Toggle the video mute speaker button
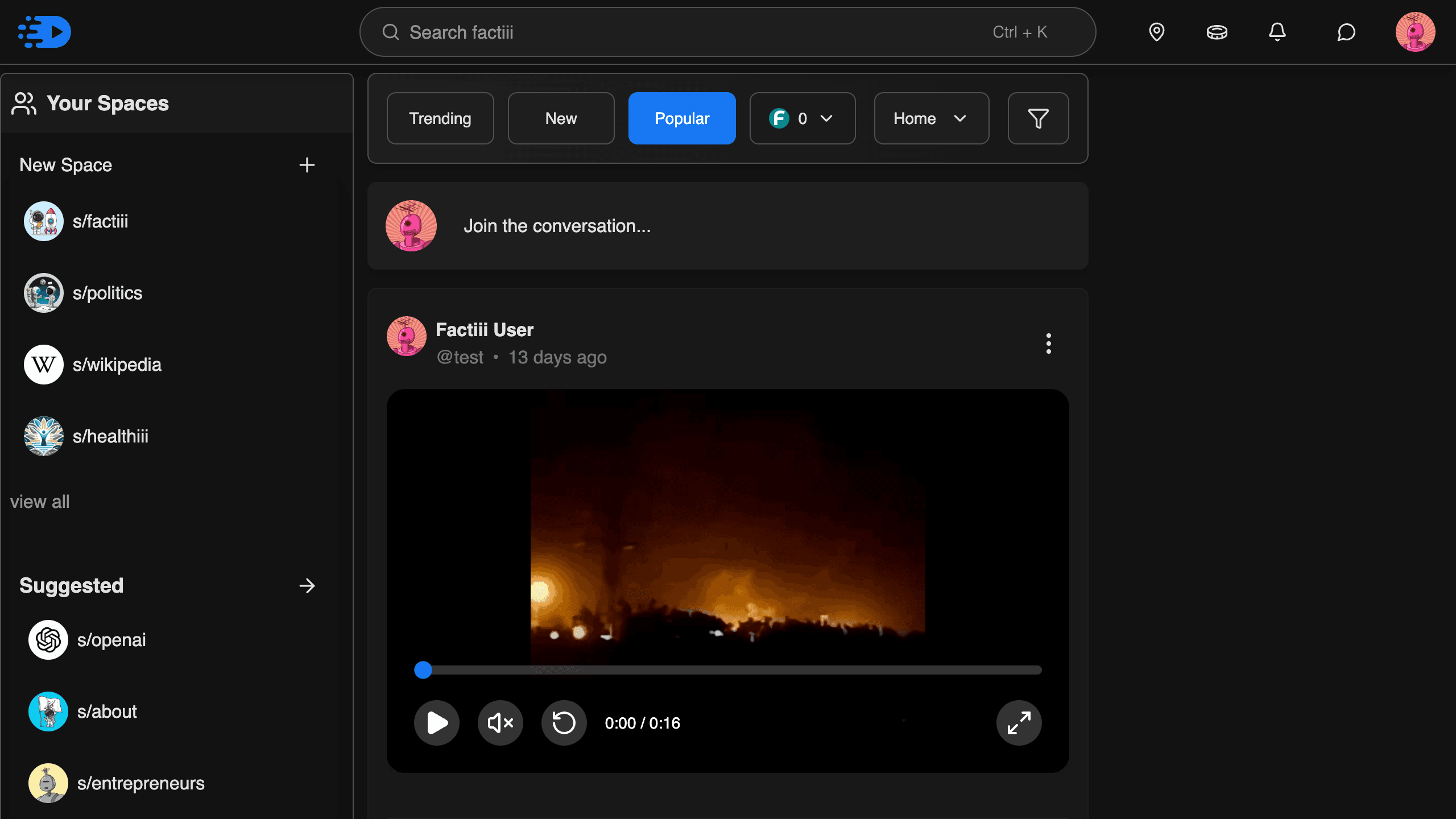This screenshot has width=1456, height=819. coord(500,723)
